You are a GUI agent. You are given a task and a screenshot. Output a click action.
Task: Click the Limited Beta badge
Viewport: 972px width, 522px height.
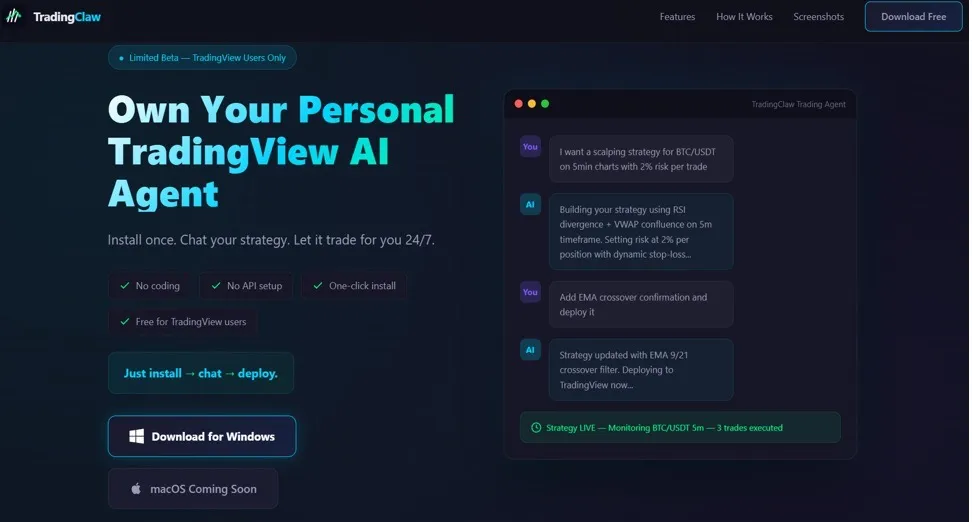202,58
